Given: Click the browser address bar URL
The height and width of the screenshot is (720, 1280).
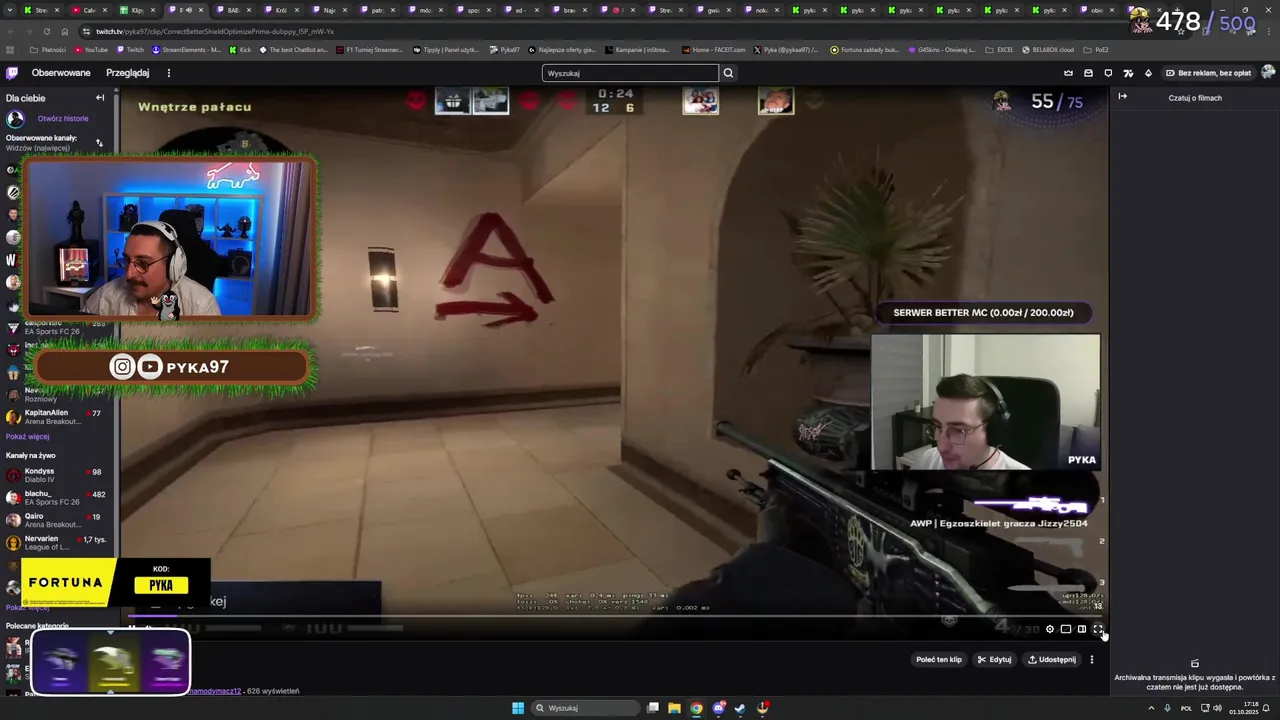Looking at the screenshot, I should (x=215, y=31).
